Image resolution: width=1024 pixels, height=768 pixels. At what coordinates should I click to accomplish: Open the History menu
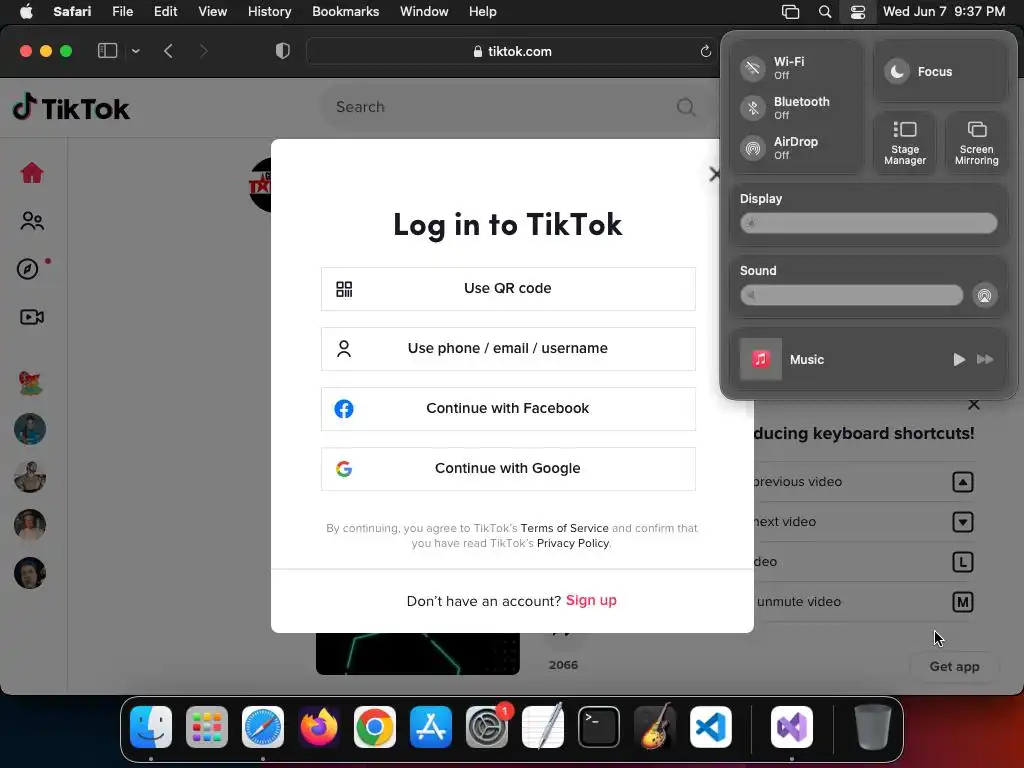[x=269, y=12]
